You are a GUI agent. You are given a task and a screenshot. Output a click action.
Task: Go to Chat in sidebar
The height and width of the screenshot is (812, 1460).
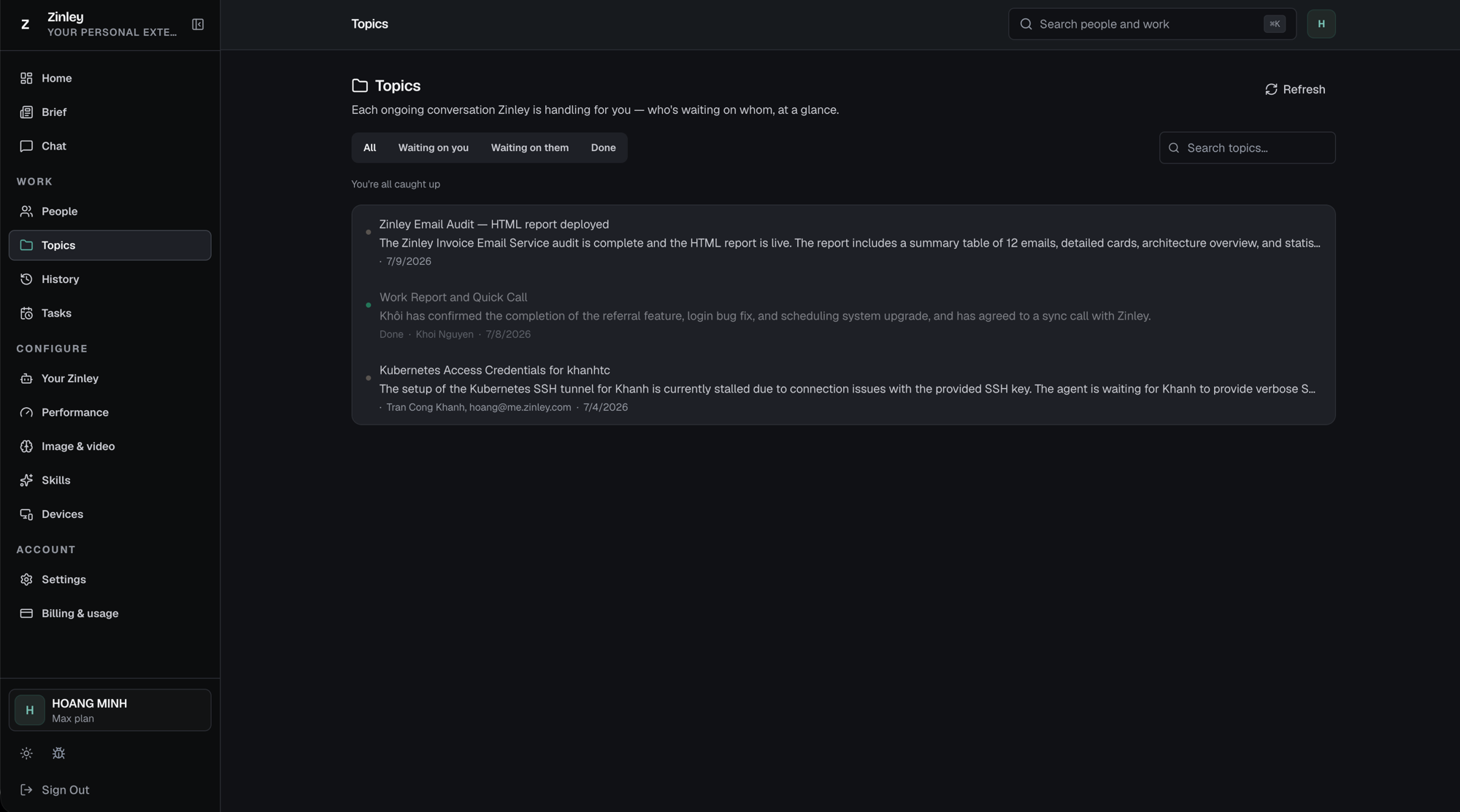(109, 146)
